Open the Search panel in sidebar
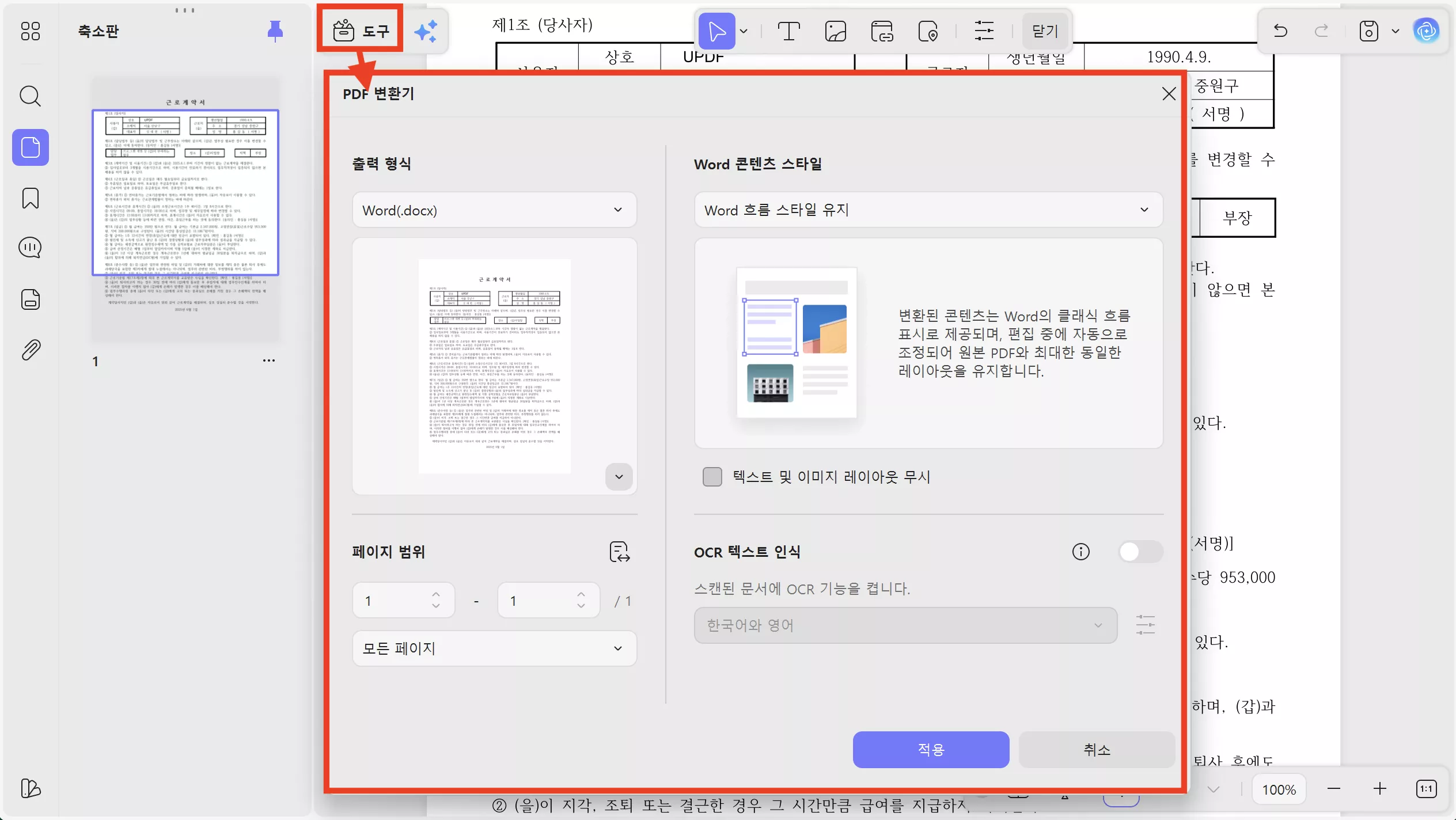This screenshot has width=1456, height=820. pyautogui.click(x=30, y=96)
